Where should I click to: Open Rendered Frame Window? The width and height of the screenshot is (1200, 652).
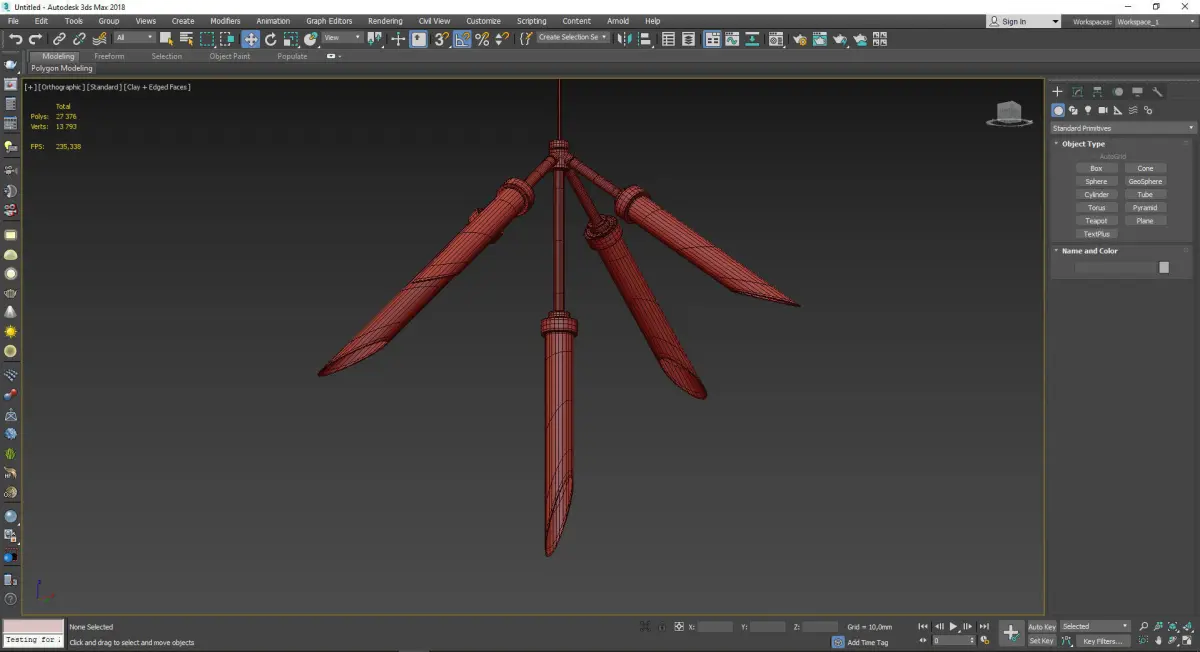pos(820,39)
